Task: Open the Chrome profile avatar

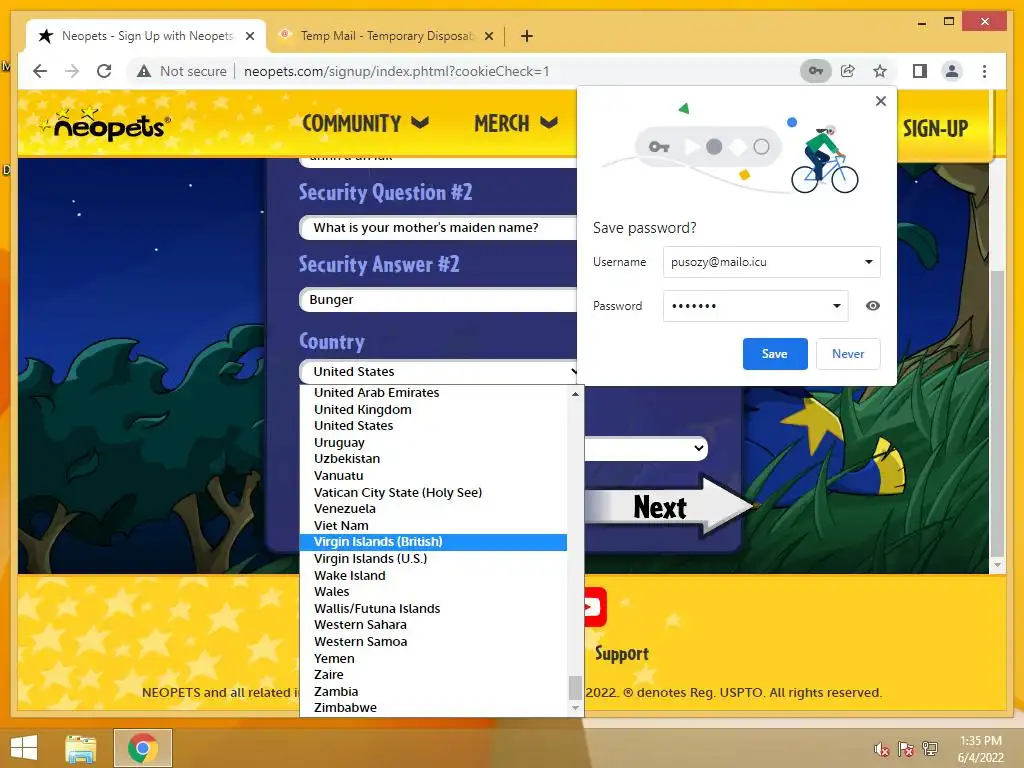Action: pyautogui.click(x=952, y=71)
